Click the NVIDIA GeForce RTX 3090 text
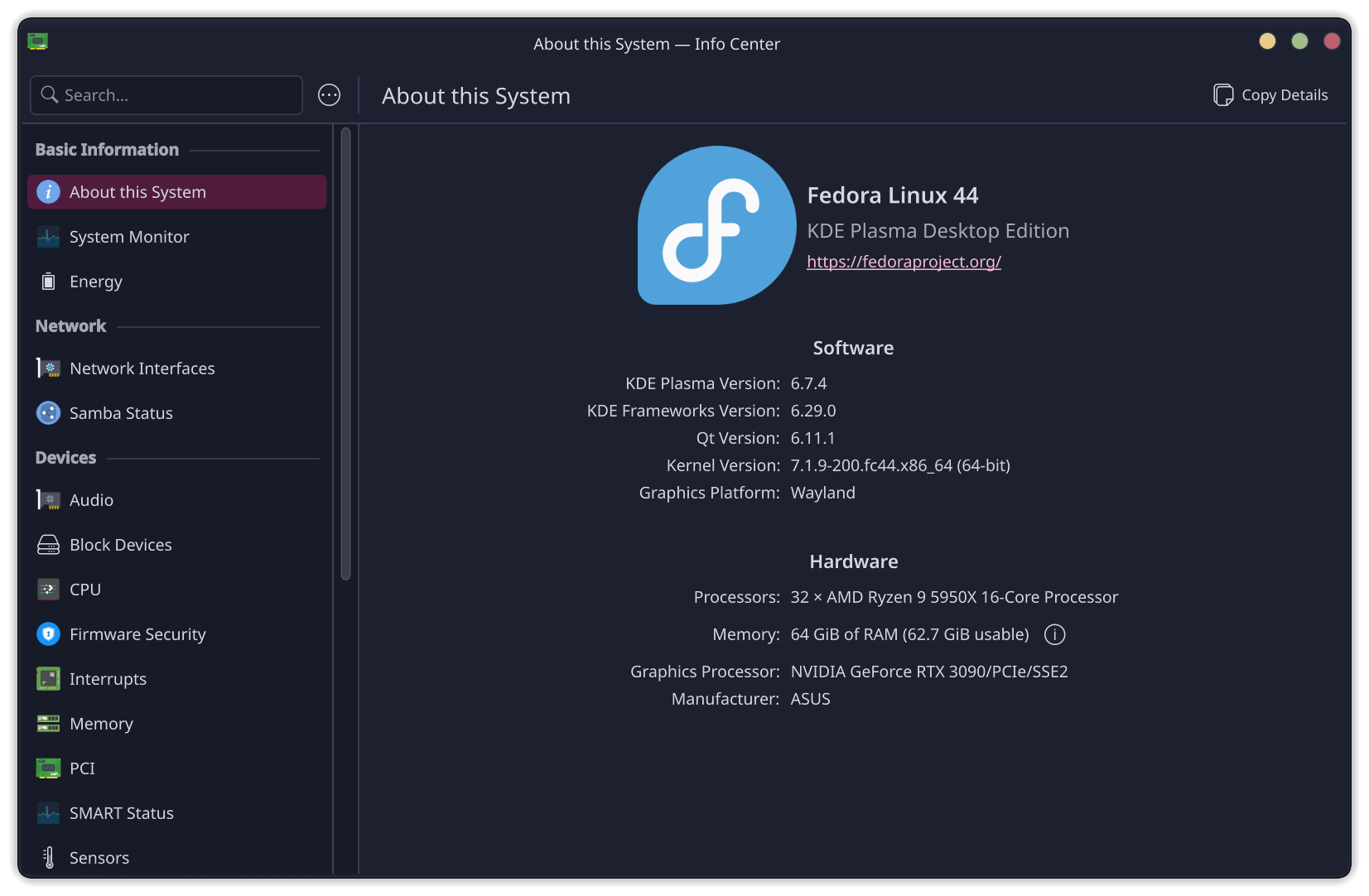 pos(929,672)
